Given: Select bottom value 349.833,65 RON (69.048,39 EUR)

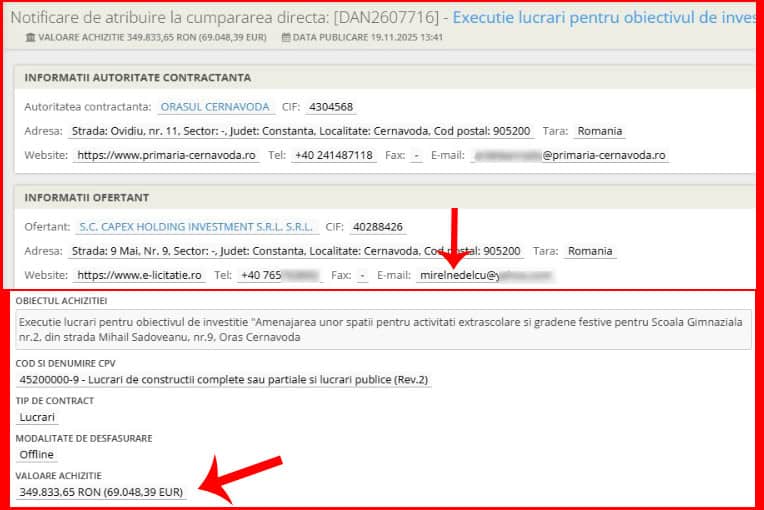Looking at the screenshot, I should (101, 492).
